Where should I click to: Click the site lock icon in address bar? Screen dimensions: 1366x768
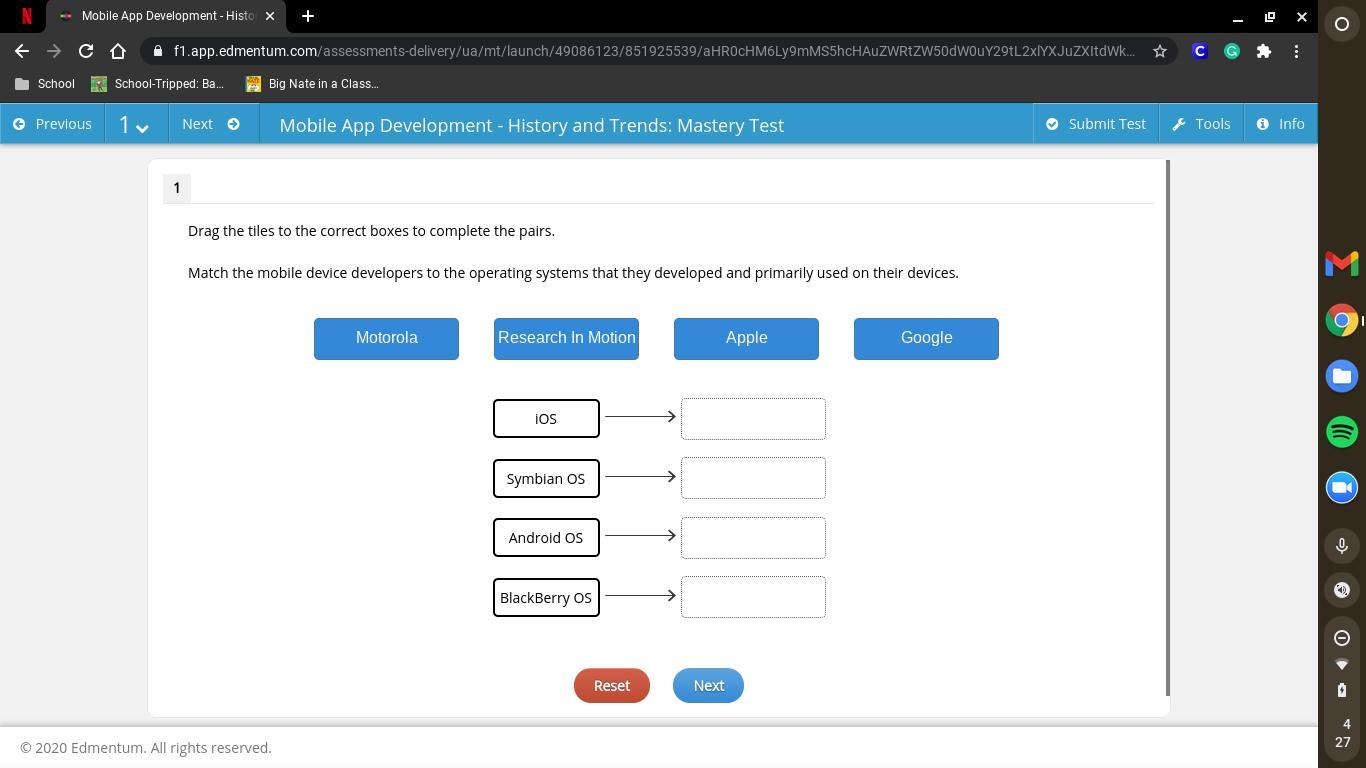(x=157, y=51)
